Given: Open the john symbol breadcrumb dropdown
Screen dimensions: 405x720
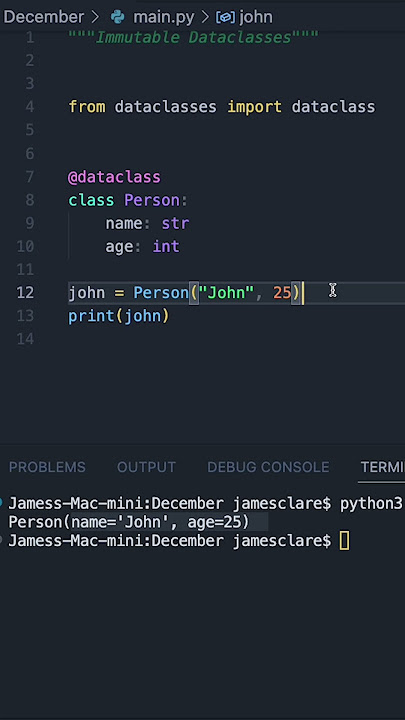Looking at the screenshot, I should (256, 17).
